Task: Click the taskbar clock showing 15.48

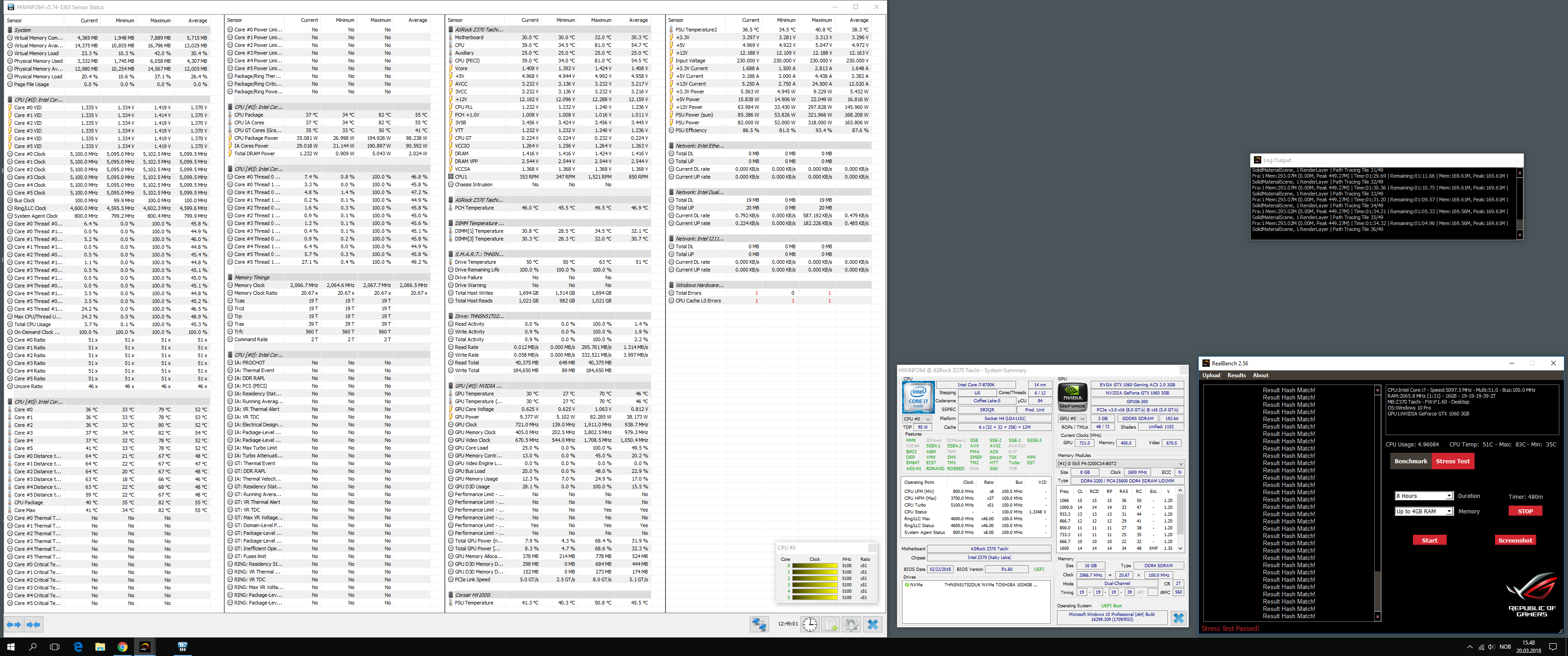Action: click(x=1528, y=647)
